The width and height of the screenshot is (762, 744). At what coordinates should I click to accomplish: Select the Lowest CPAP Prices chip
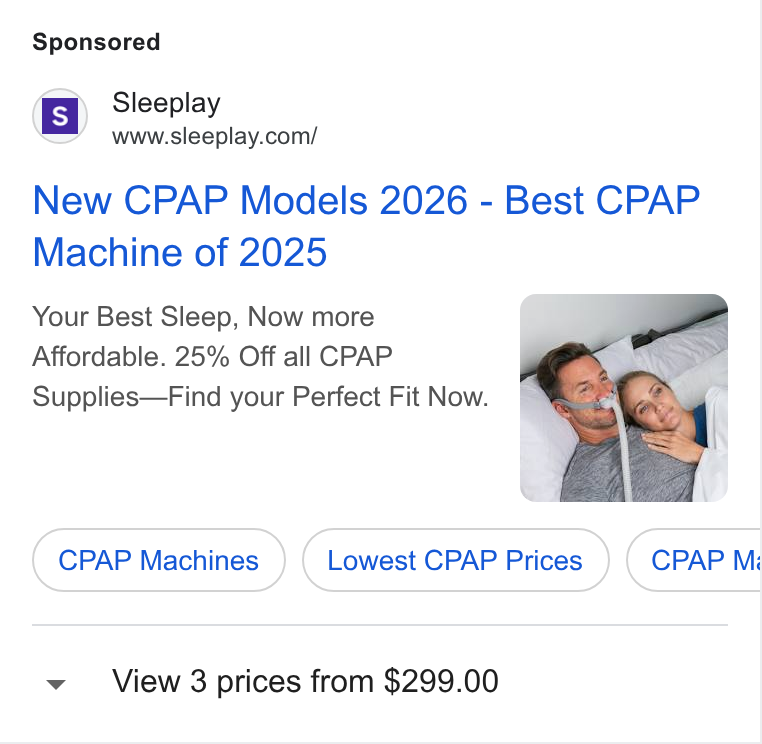click(x=455, y=560)
